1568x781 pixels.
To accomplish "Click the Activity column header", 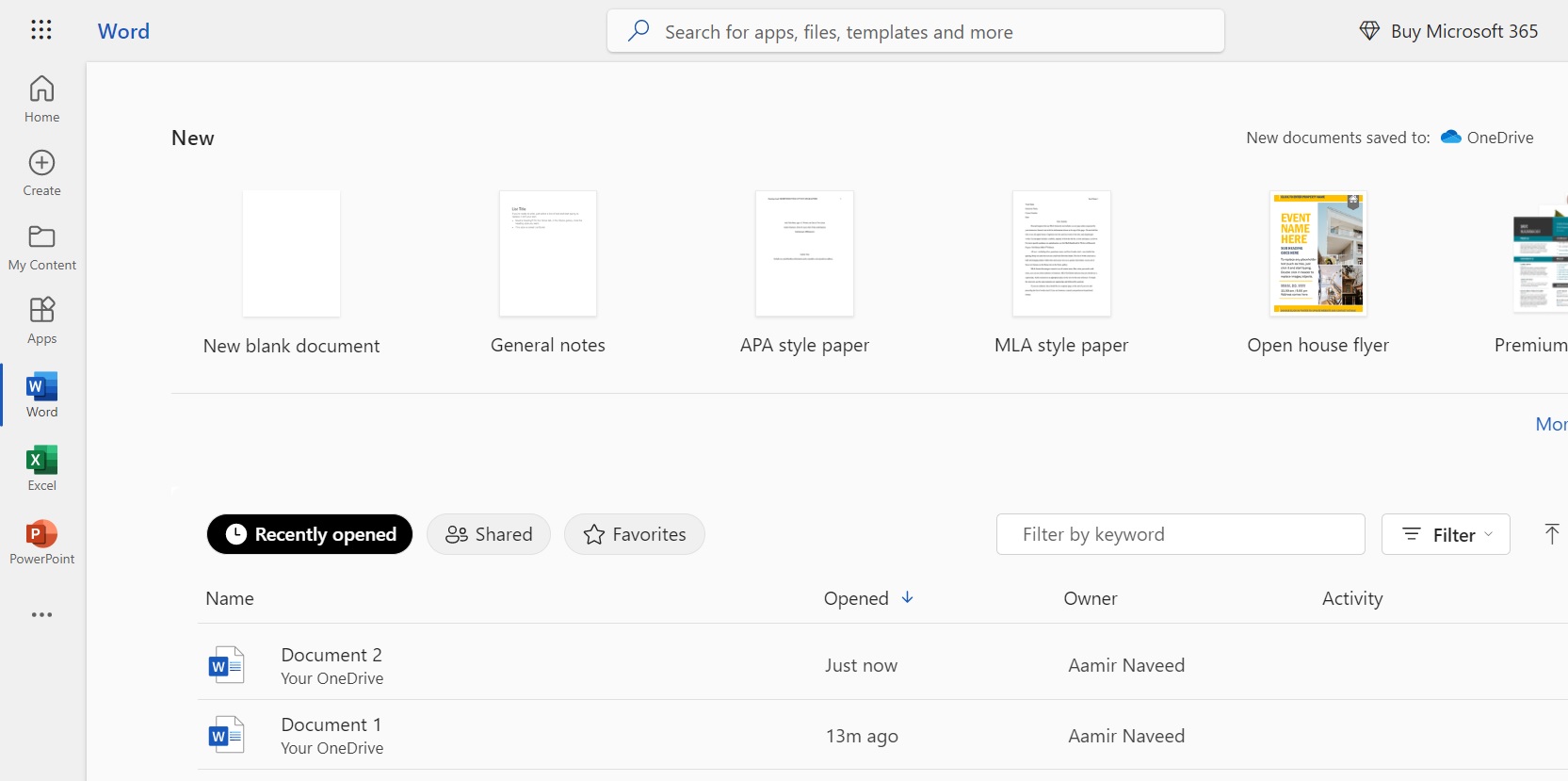I will [1352, 598].
